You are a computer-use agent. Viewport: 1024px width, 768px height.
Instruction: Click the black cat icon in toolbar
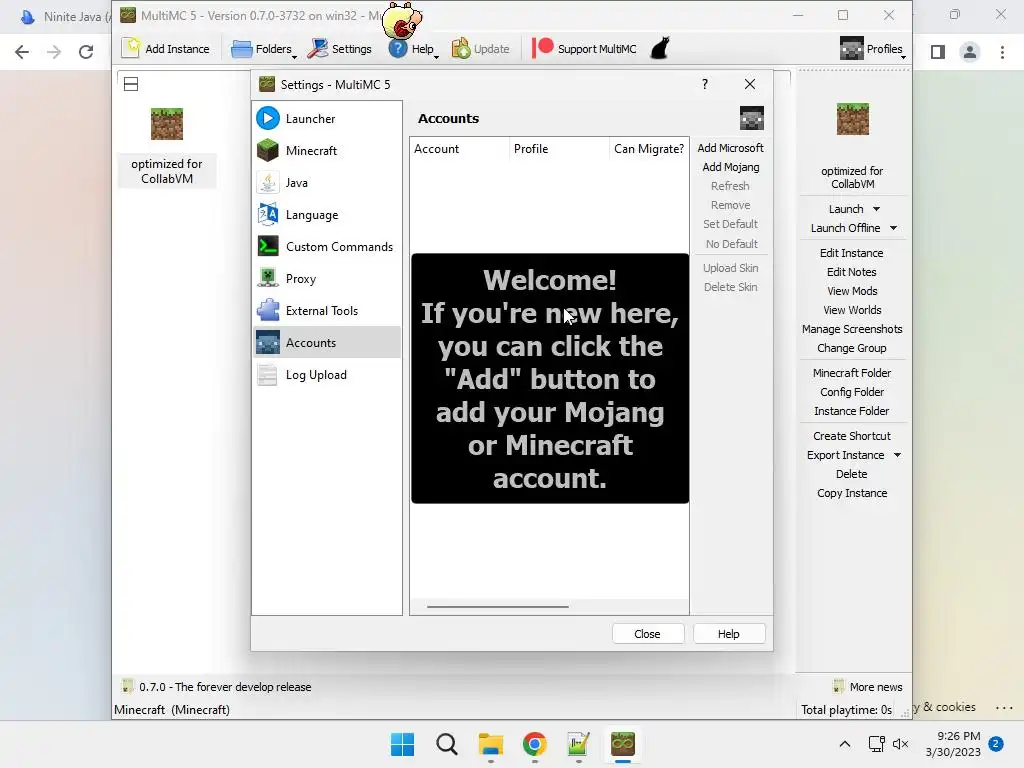coord(660,48)
